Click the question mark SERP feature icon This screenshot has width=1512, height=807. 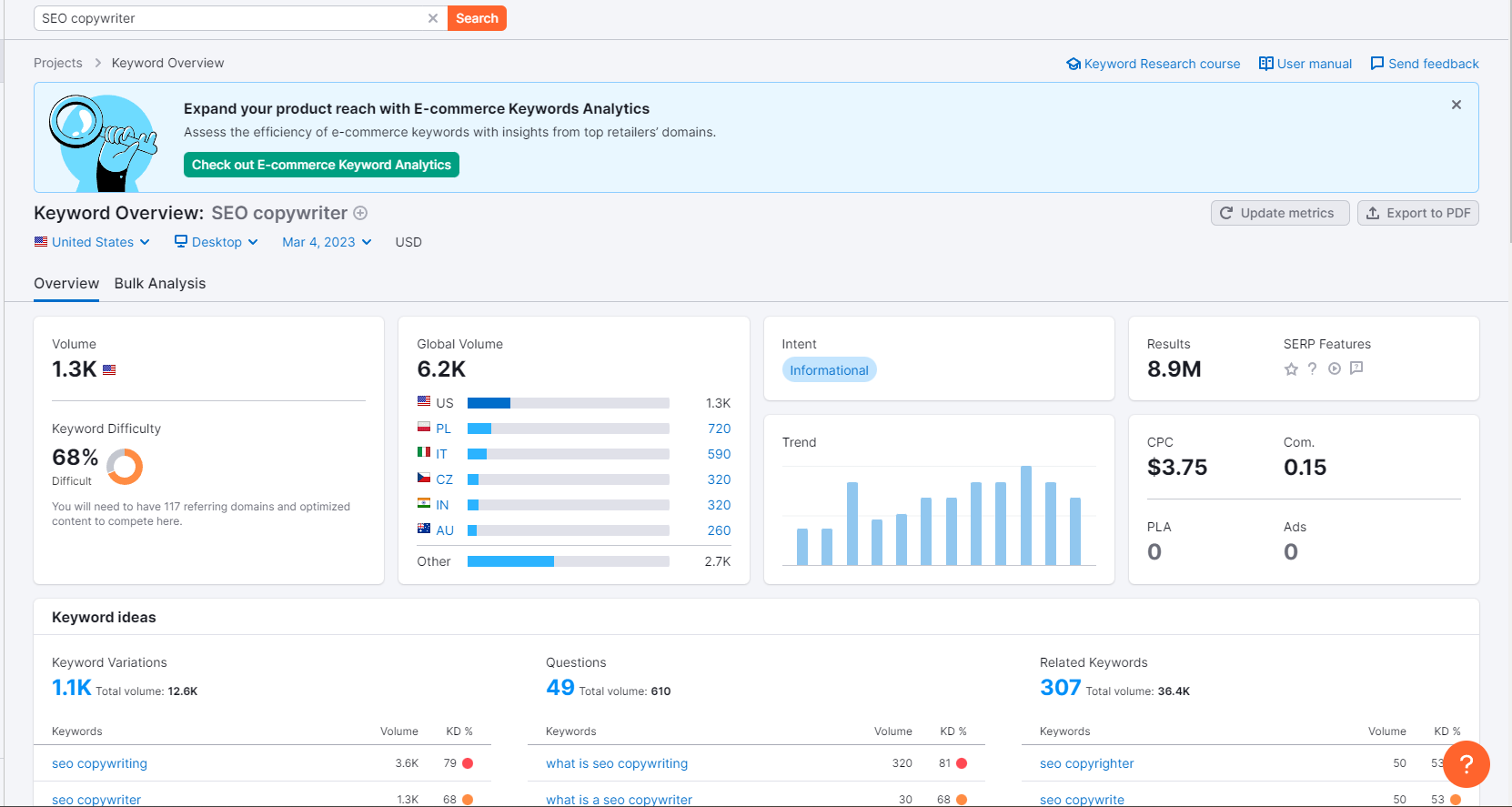click(x=1312, y=368)
